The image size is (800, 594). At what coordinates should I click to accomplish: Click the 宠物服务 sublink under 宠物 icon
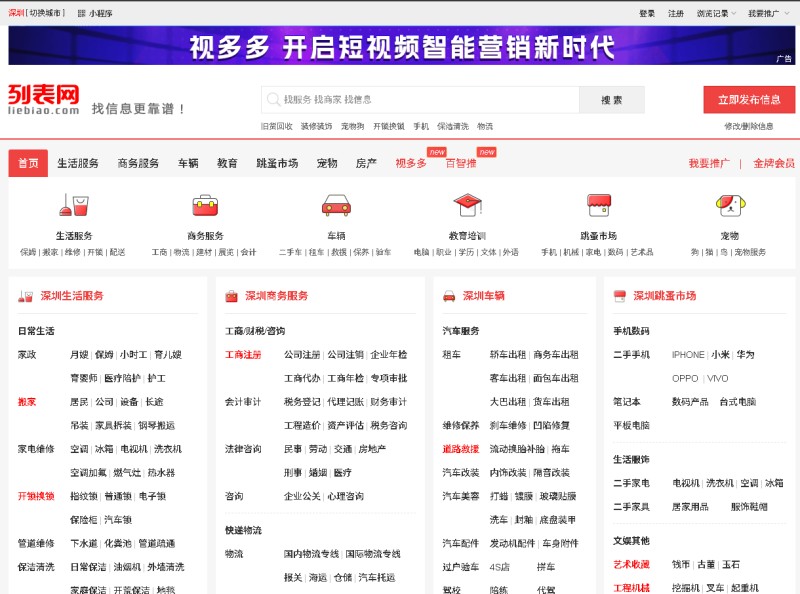(x=750, y=252)
